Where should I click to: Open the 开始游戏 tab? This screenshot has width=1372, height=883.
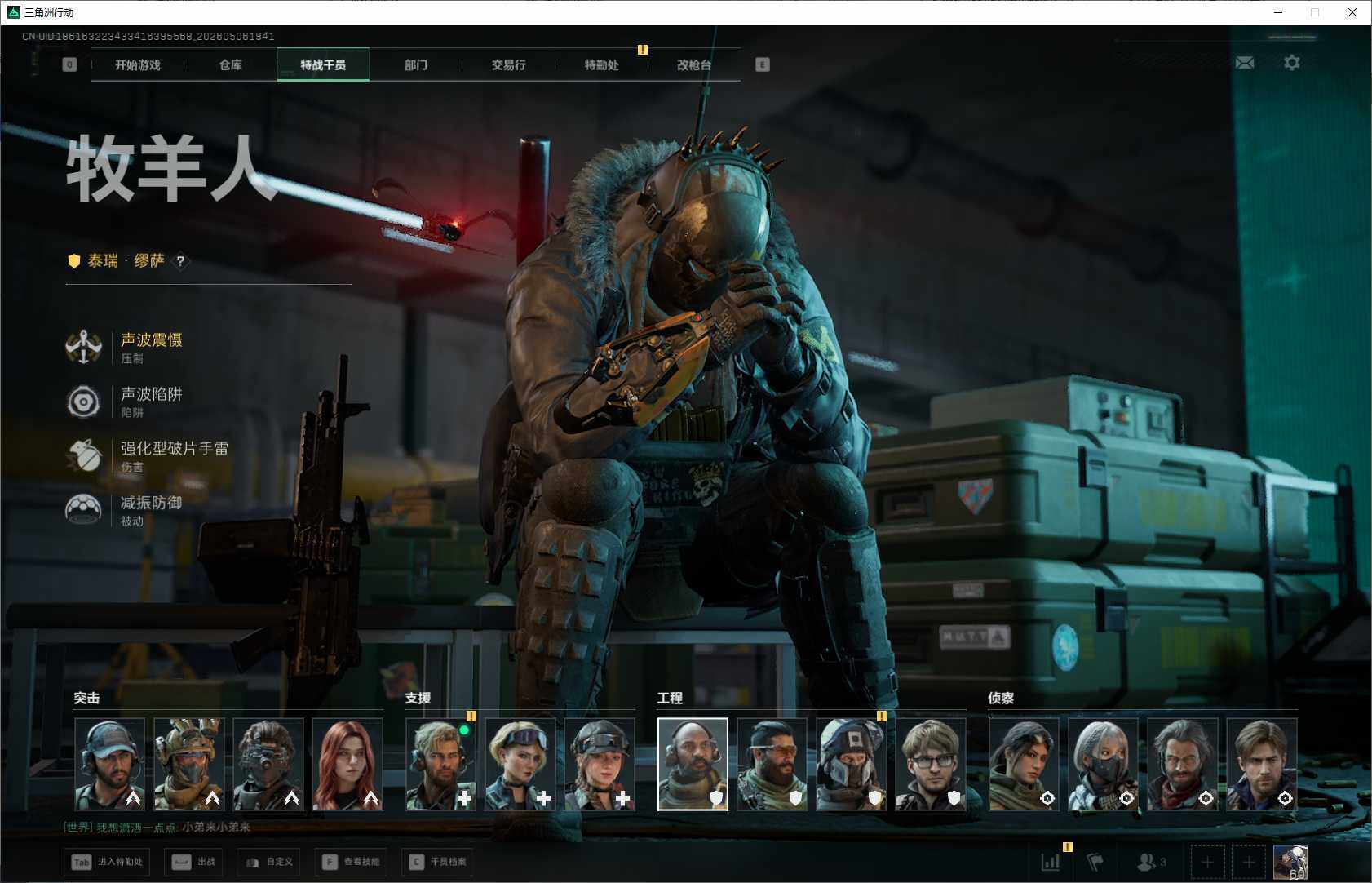click(137, 64)
